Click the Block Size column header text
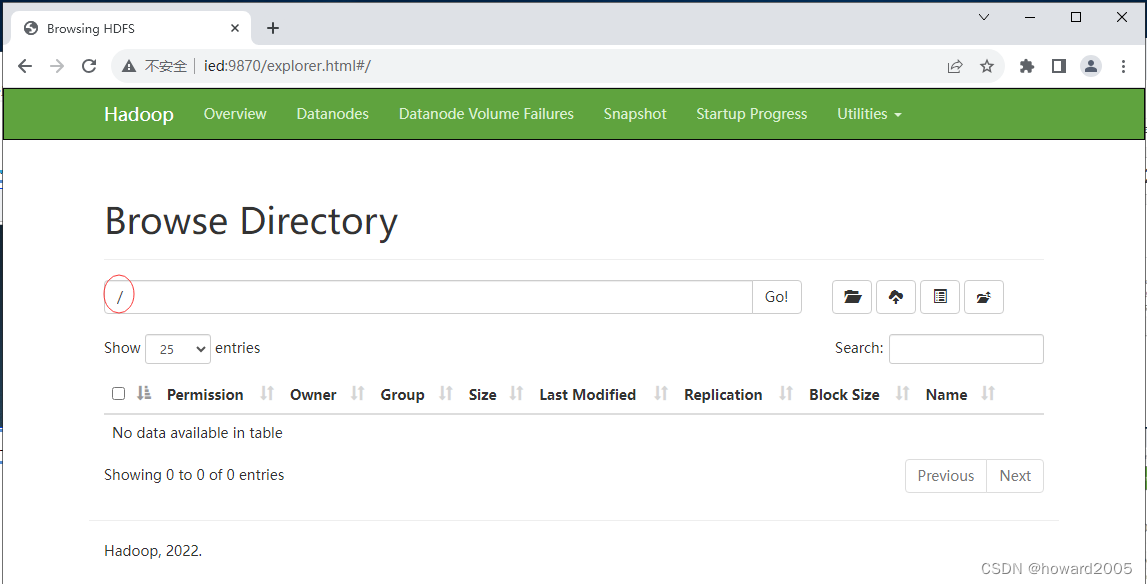Image resolution: width=1147 pixels, height=584 pixels. (844, 394)
